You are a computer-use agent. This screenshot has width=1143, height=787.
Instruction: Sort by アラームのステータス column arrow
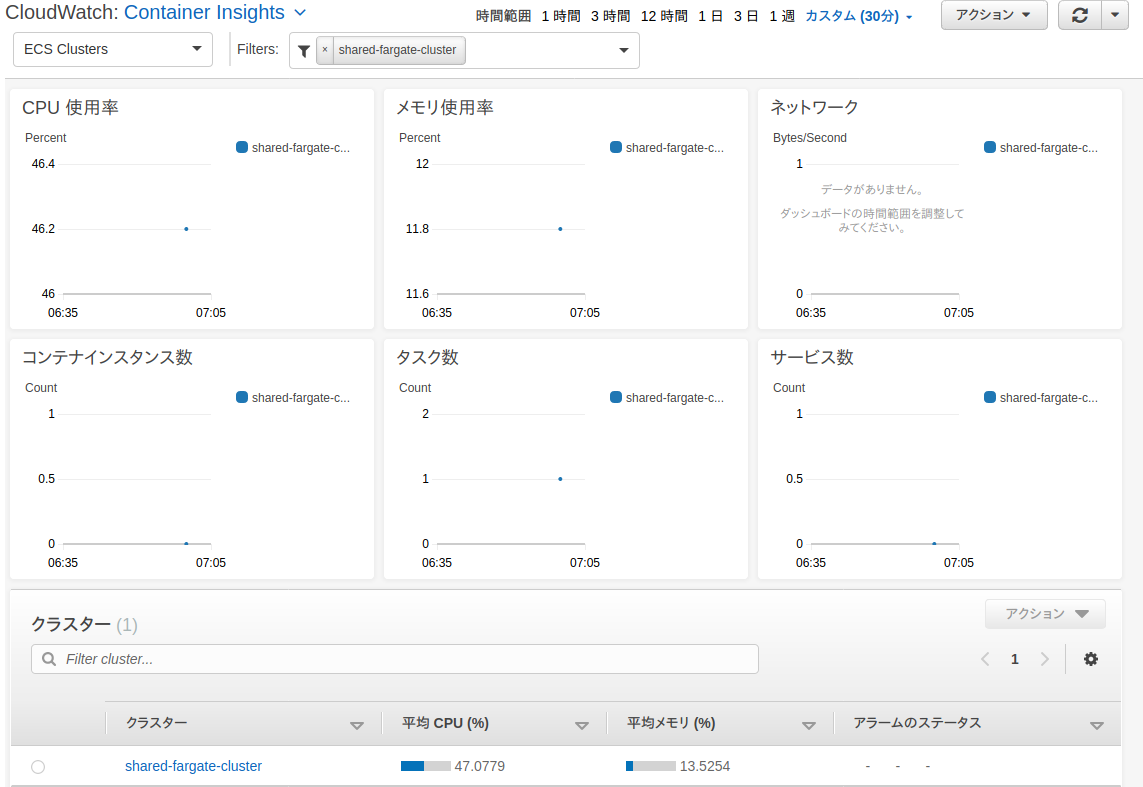1096,725
